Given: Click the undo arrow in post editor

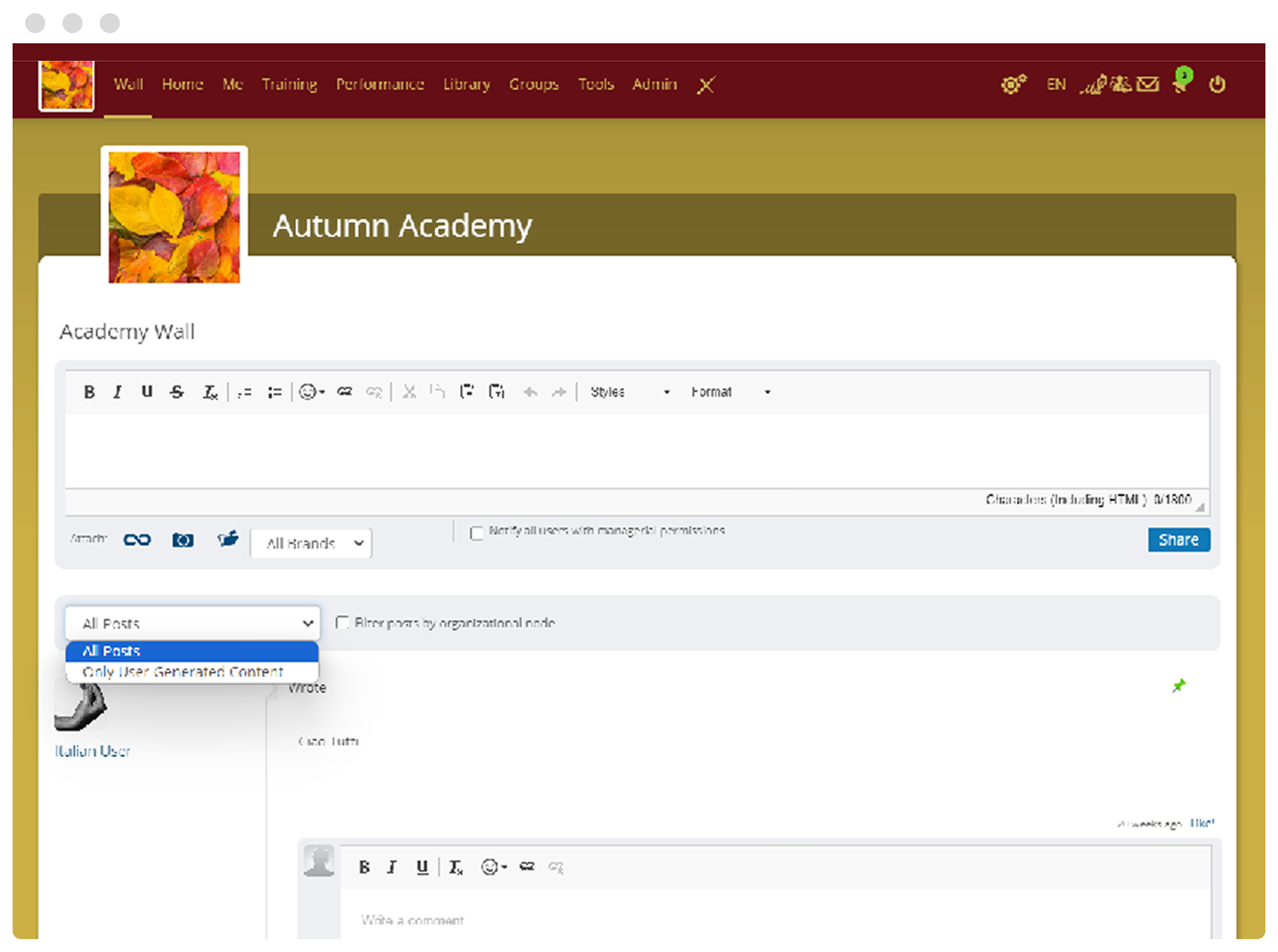Looking at the screenshot, I should coord(531,392).
